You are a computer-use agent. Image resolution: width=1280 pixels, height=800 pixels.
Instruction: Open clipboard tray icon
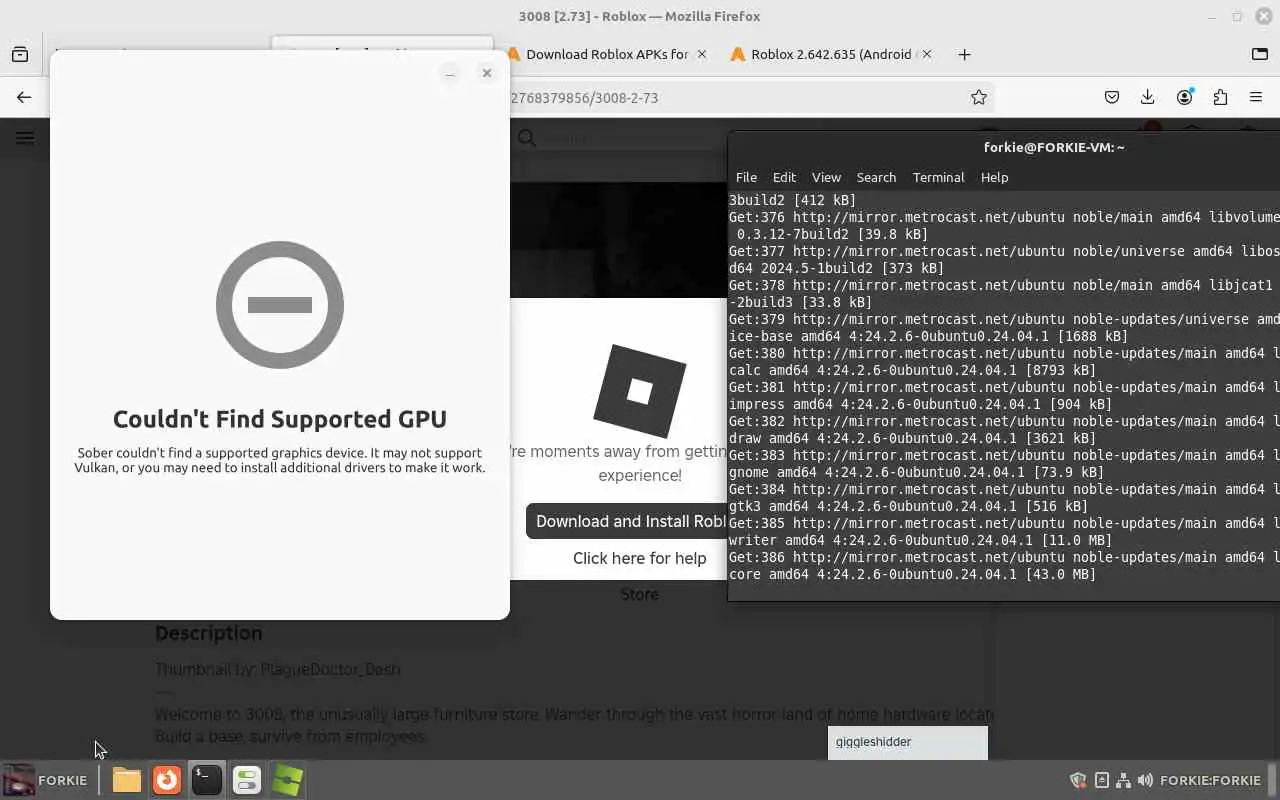coord(1101,780)
